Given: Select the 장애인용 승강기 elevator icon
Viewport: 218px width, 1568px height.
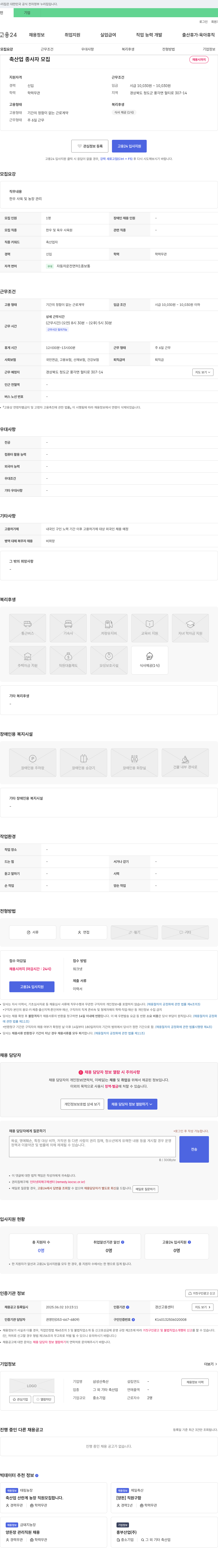Looking at the screenshot, I should [x=84, y=763].
